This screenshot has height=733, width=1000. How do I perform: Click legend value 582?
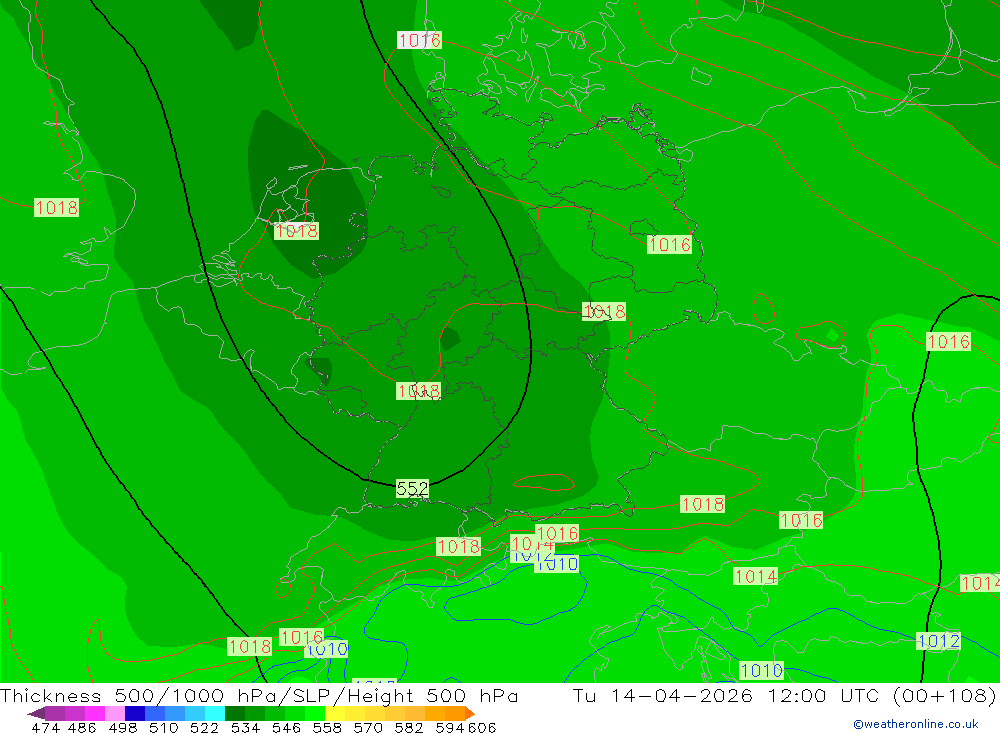click(x=408, y=727)
